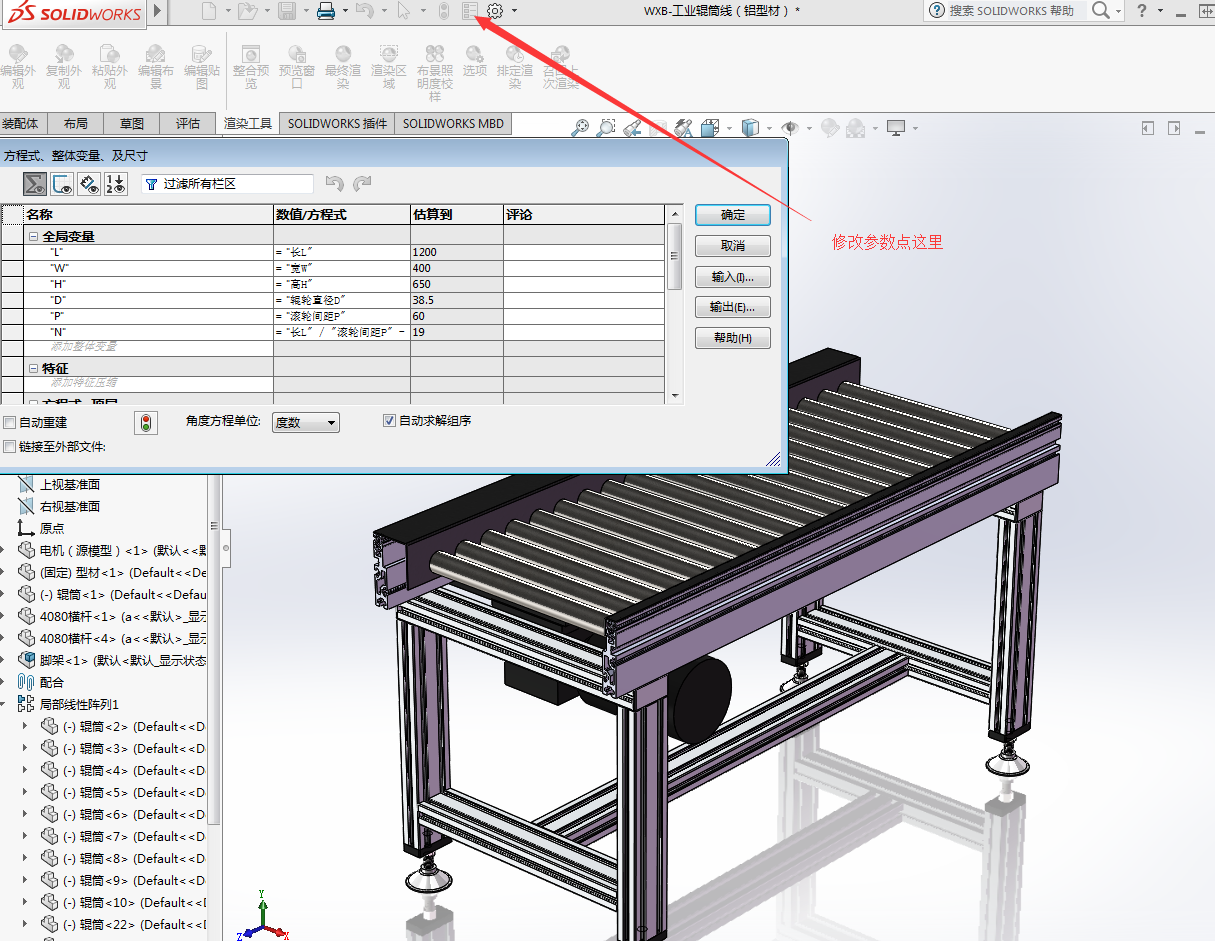This screenshot has height=941, width=1215.
Task: Select 上视基准面 in feature tree
Action: click(69, 484)
